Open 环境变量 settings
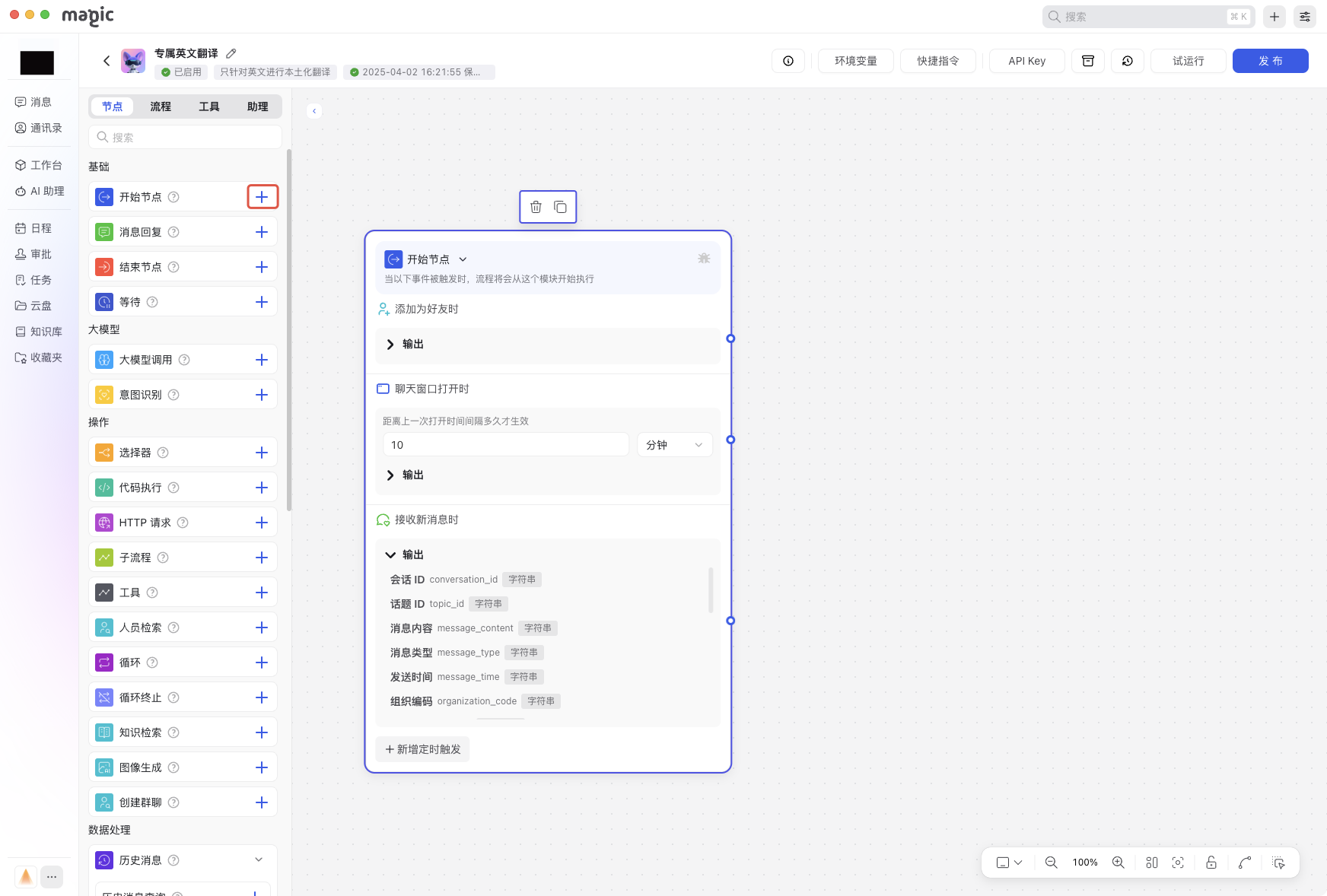The image size is (1327, 896). click(855, 61)
